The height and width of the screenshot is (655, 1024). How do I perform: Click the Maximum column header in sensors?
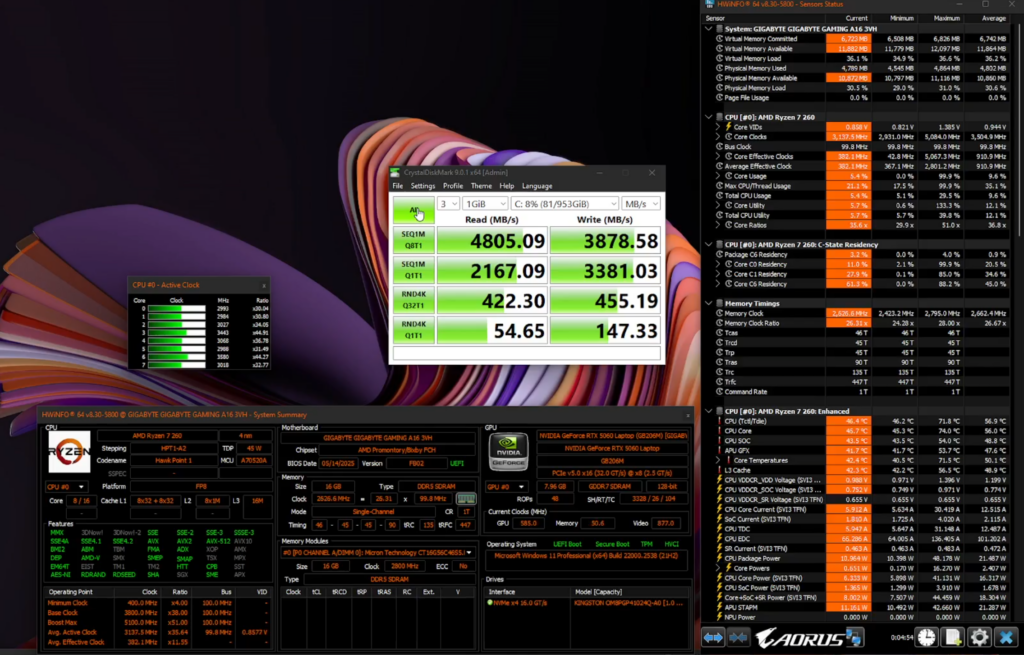(x=946, y=18)
